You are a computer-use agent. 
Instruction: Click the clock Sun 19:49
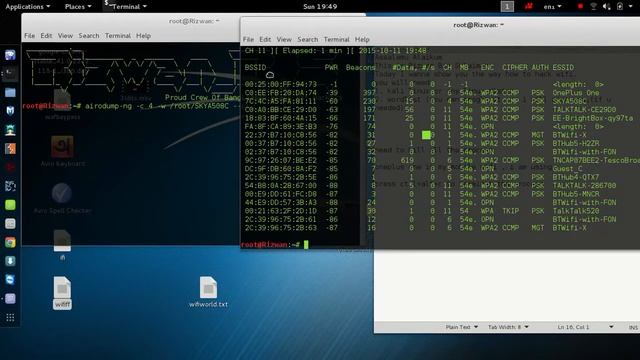pos(320,7)
